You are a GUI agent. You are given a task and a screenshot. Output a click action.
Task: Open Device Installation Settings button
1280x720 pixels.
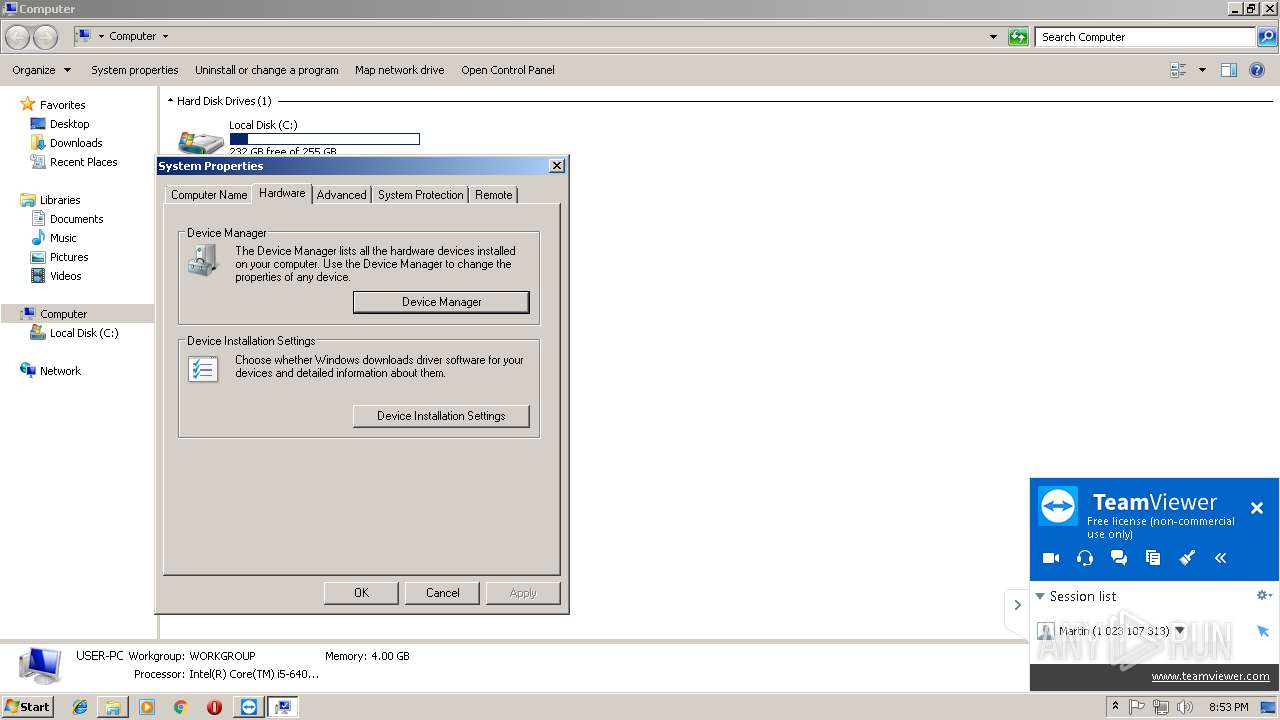[x=441, y=416]
